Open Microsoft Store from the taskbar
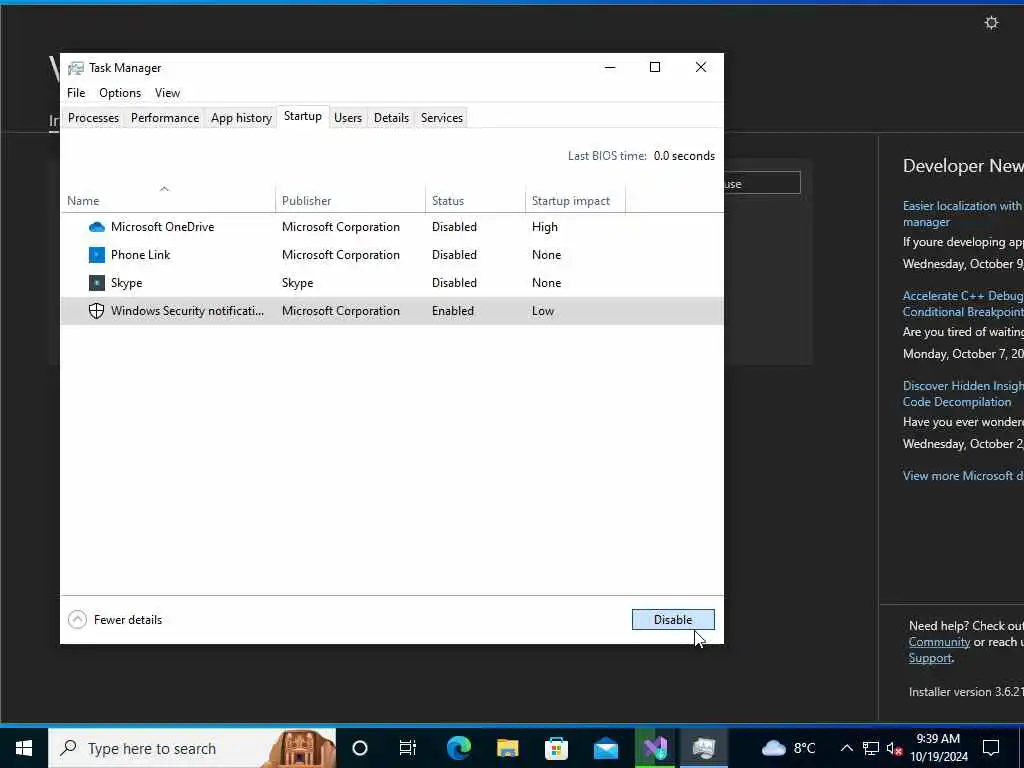The height and width of the screenshot is (768, 1024). [556, 748]
